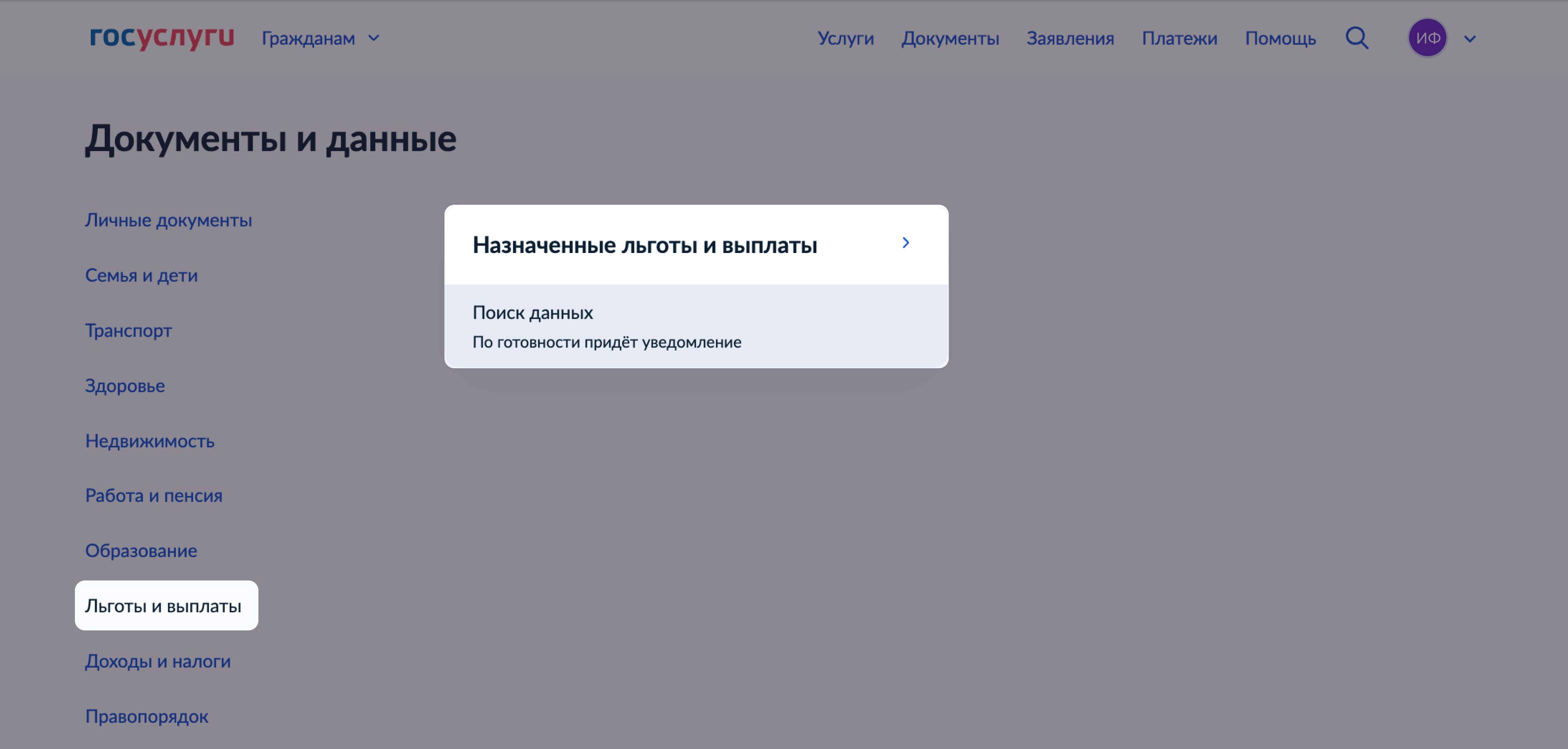Click the Поиск данных status text
The height and width of the screenshot is (749, 1568).
tap(533, 313)
